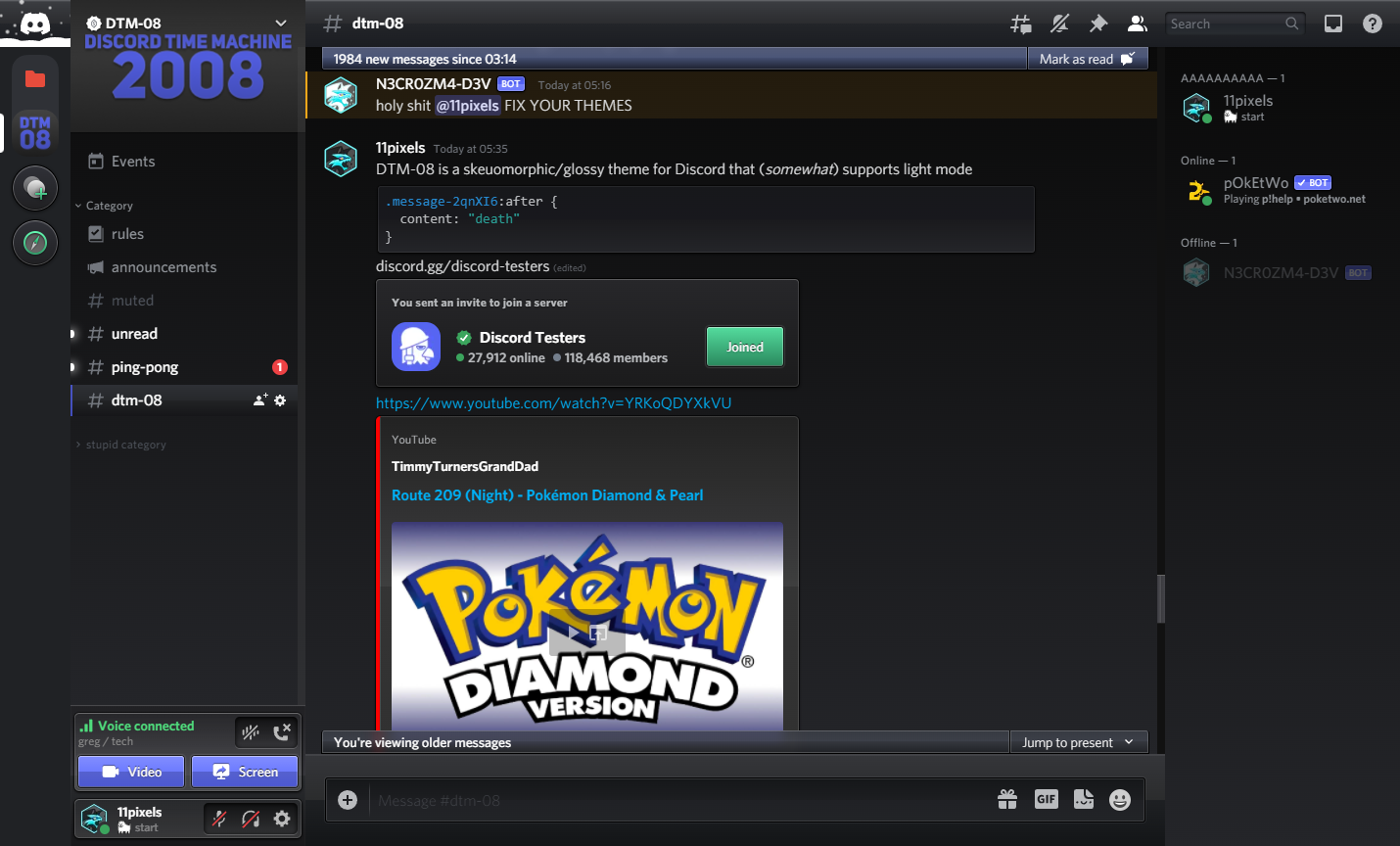Open the Help question mark icon
This screenshot has width=1400, height=846.
pyautogui.click(x=1373, y=23)
